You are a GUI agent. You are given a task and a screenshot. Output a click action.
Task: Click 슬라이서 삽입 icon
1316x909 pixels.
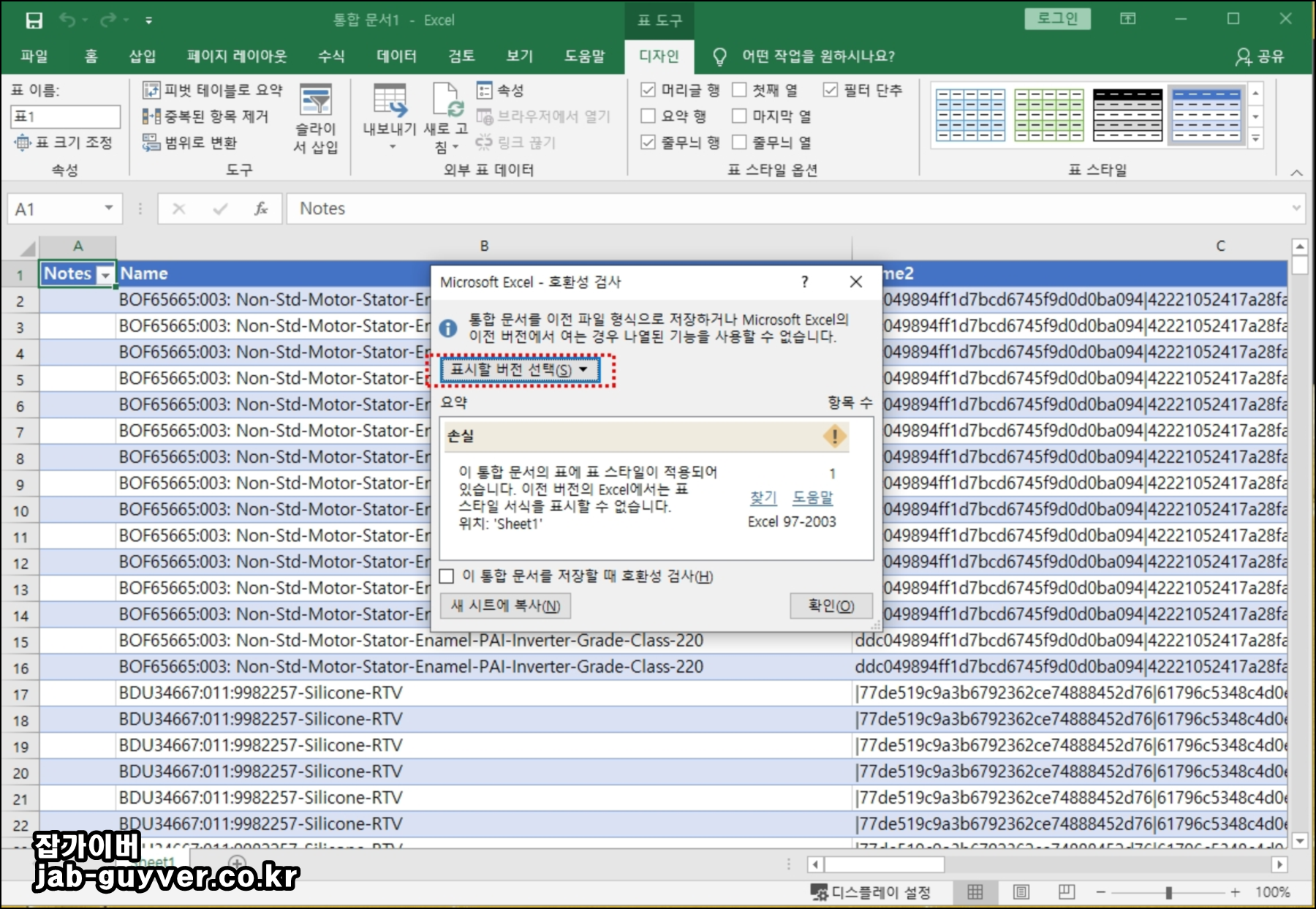point(316,99)
